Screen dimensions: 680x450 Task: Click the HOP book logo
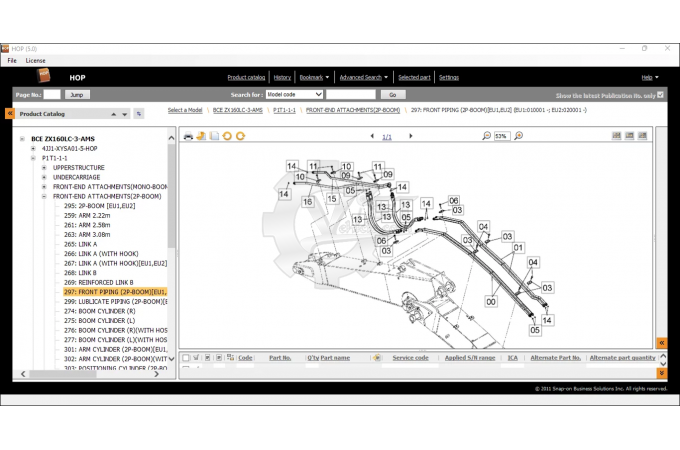click(44, 76)
